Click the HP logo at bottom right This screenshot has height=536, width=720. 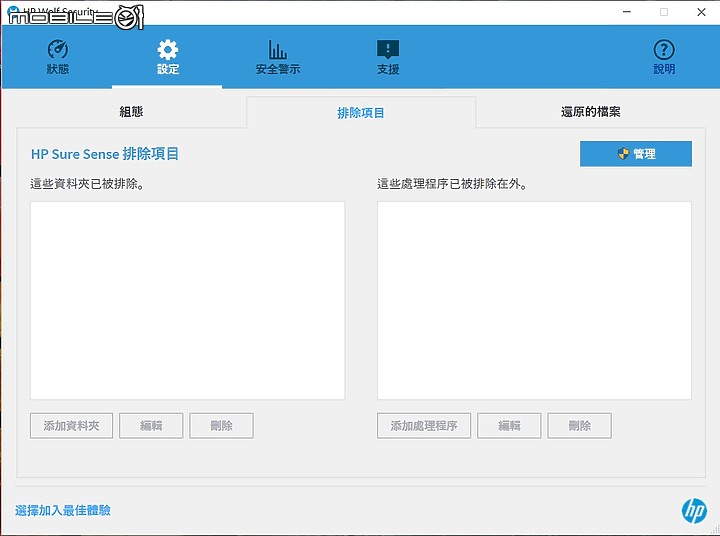click(x=694, y=511)
